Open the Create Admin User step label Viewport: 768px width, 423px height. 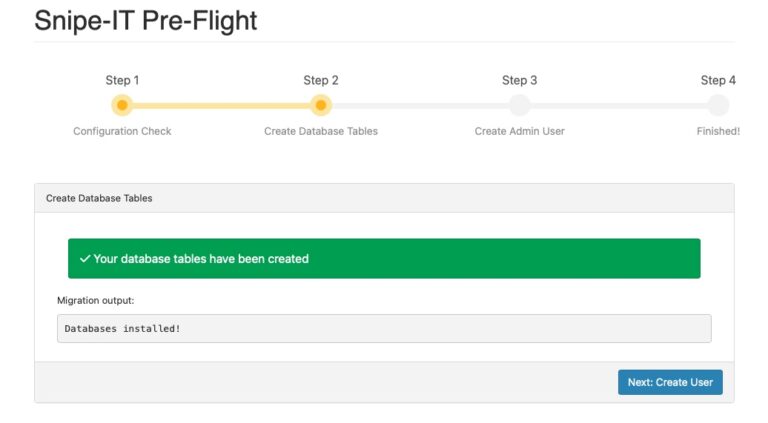[519, 131]
